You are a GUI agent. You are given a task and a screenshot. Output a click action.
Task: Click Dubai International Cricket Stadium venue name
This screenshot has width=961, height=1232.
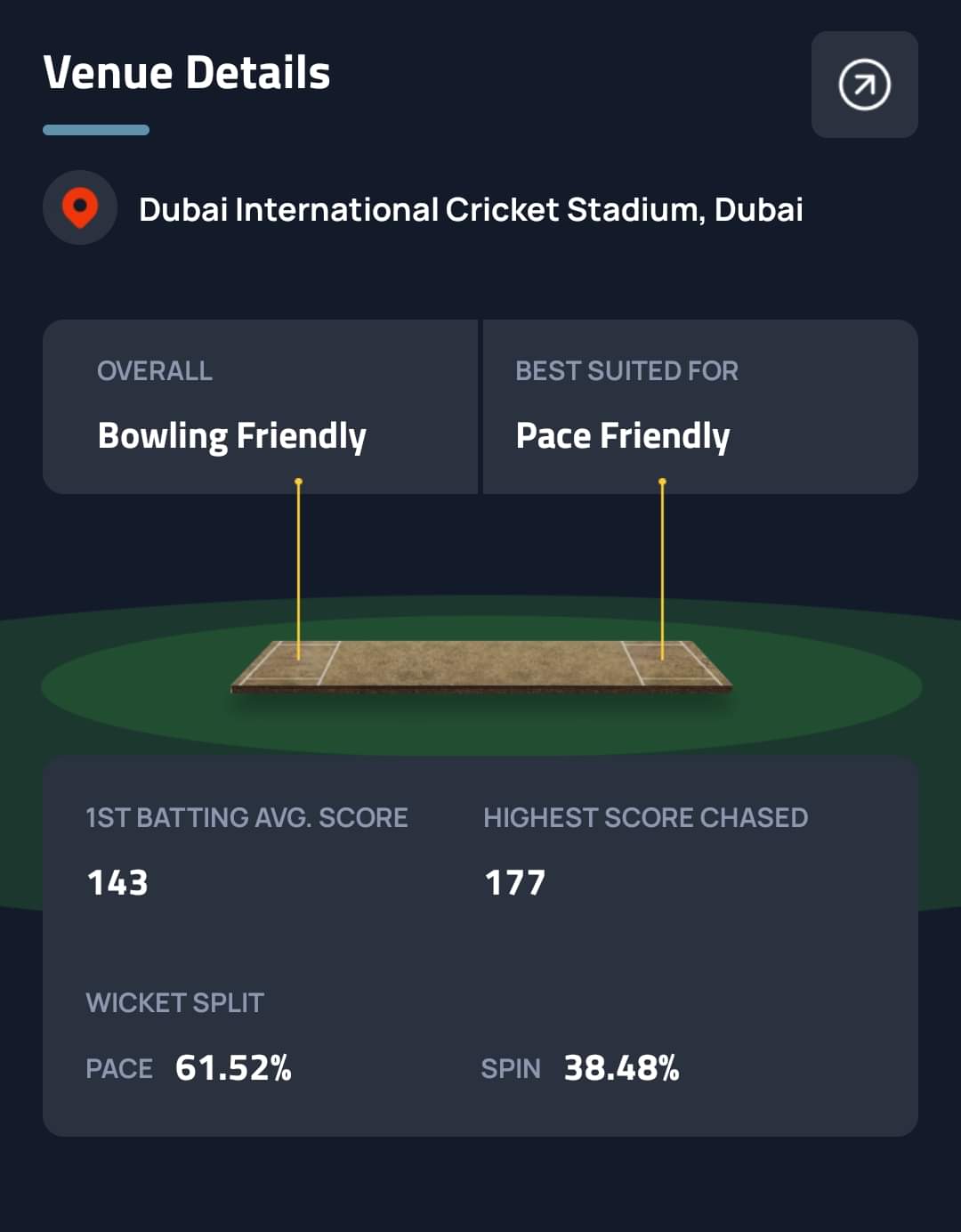(471, 210)
